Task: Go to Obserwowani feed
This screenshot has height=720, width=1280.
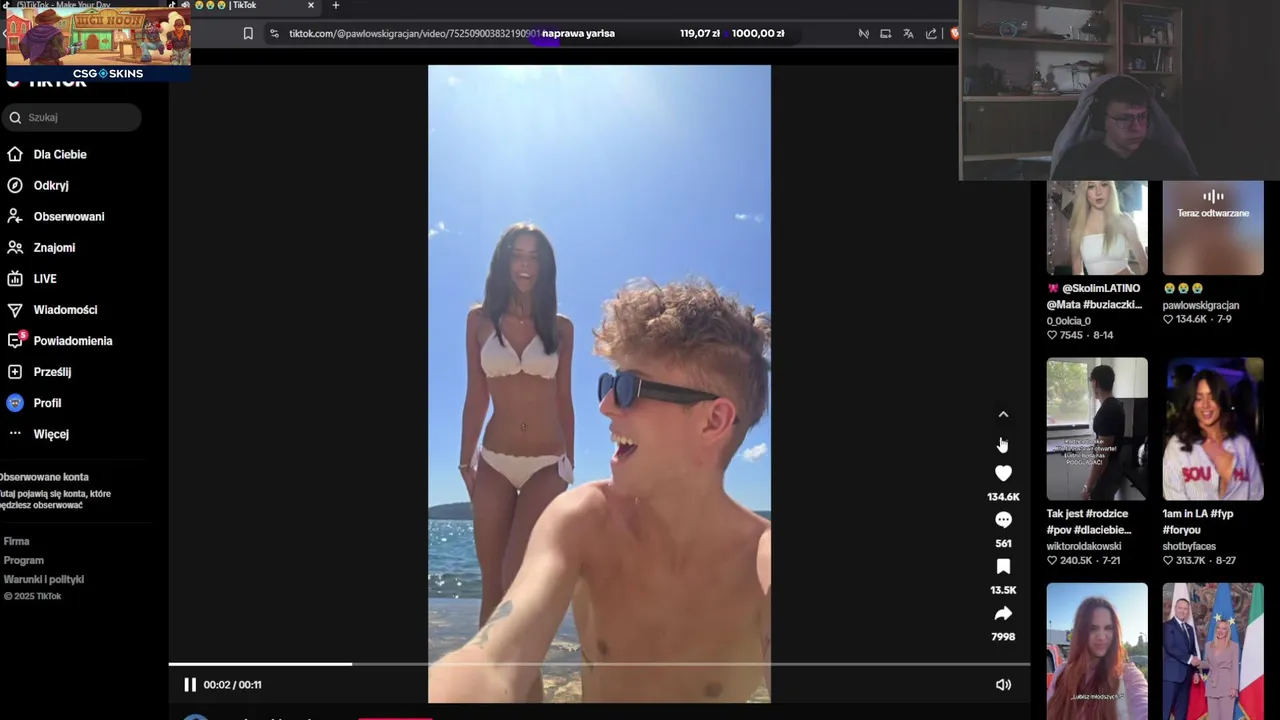Action: [x=68, y=216]
